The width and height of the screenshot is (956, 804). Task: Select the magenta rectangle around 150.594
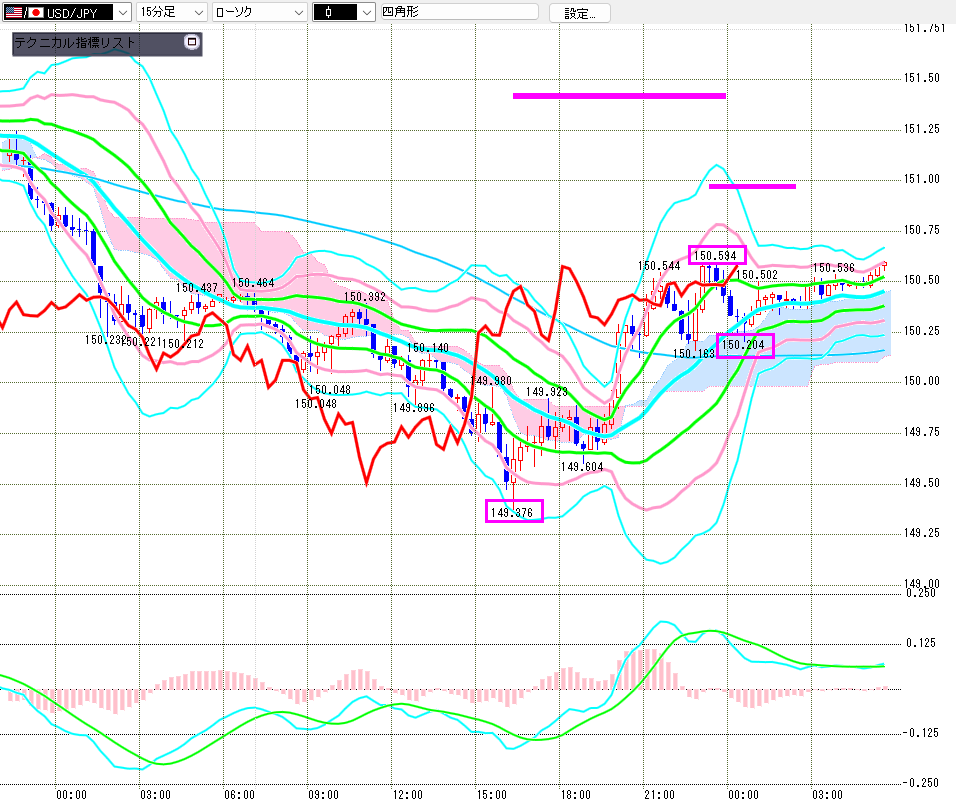[717, 255]
